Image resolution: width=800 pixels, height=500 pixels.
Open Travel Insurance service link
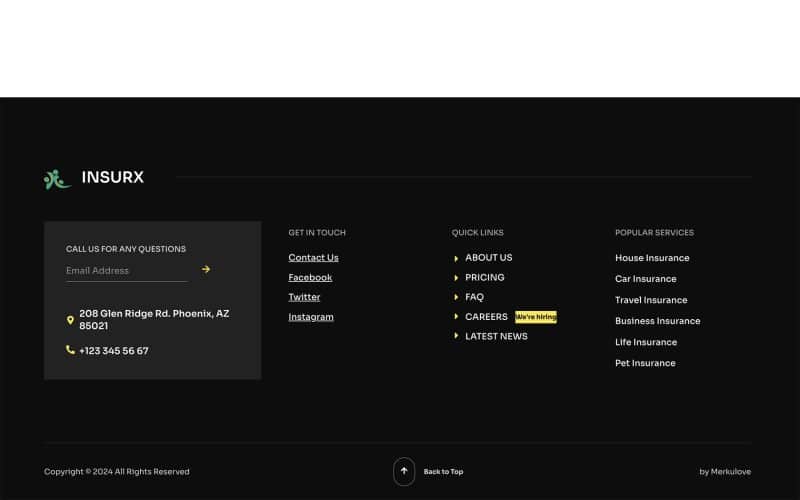click(x=651, y=300)
